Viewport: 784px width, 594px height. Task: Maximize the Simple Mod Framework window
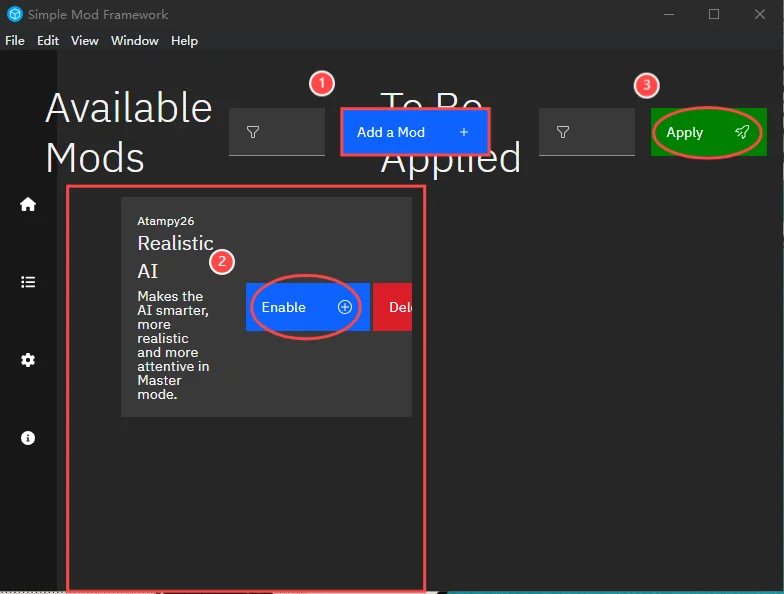pyautogui.click(x=714, y=15)
